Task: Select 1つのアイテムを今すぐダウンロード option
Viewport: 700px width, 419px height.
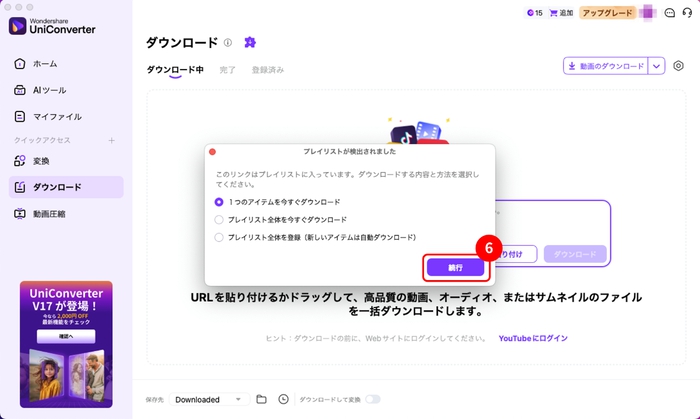Action: (220, 201)
